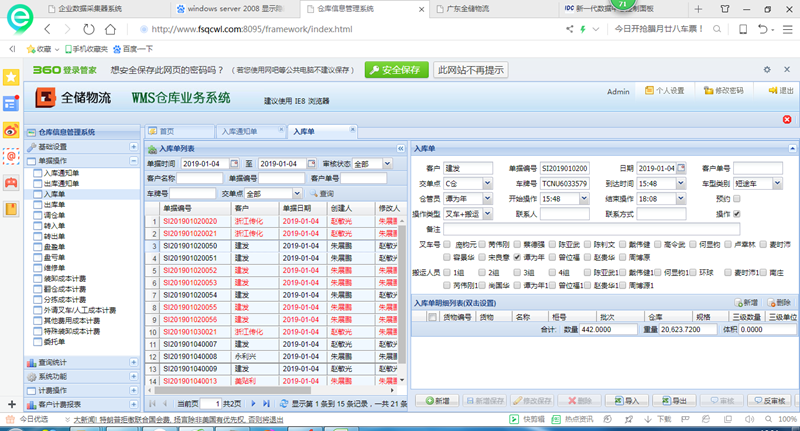
Task: Toggle the 预约 checkbox
Action: (x=736, y=198)
